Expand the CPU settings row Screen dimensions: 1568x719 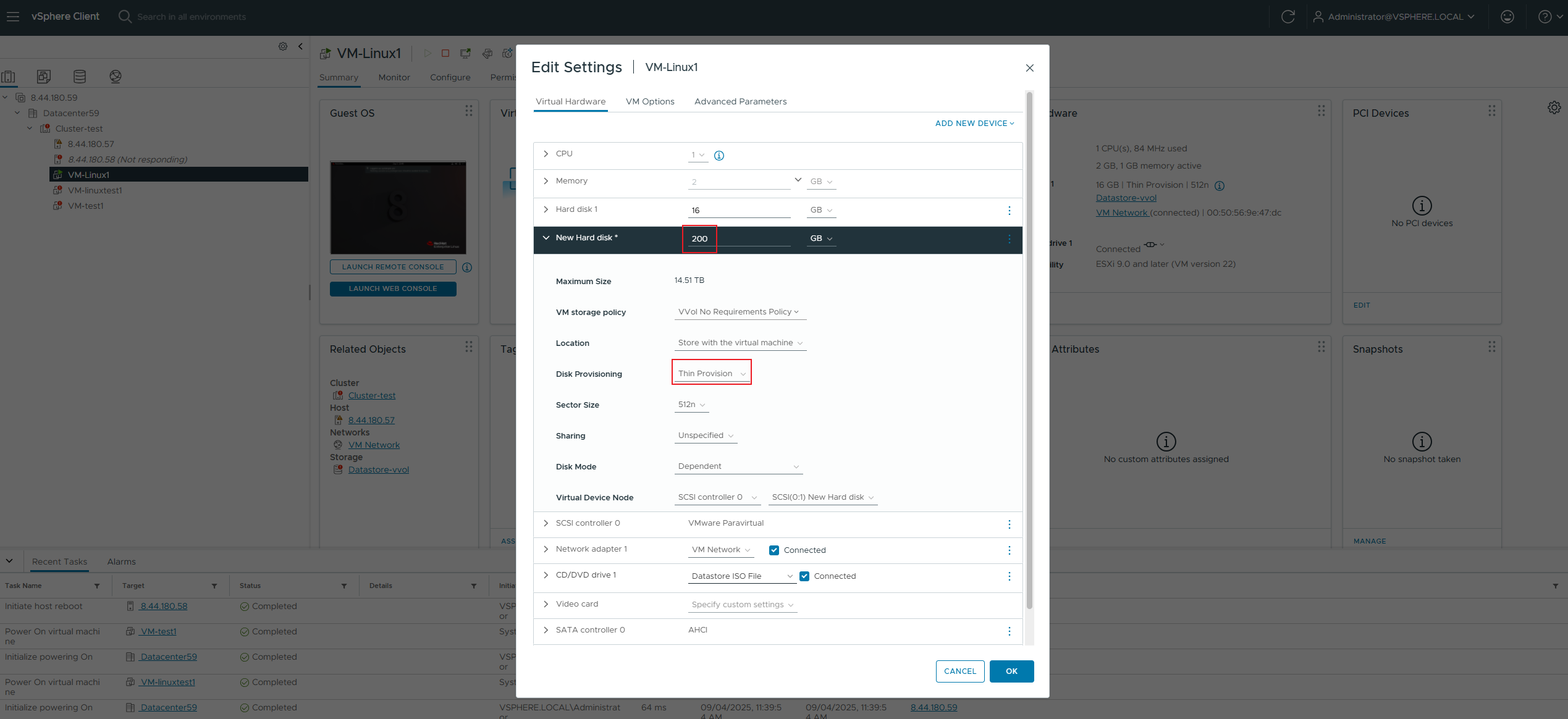click(x=546, y=154)
